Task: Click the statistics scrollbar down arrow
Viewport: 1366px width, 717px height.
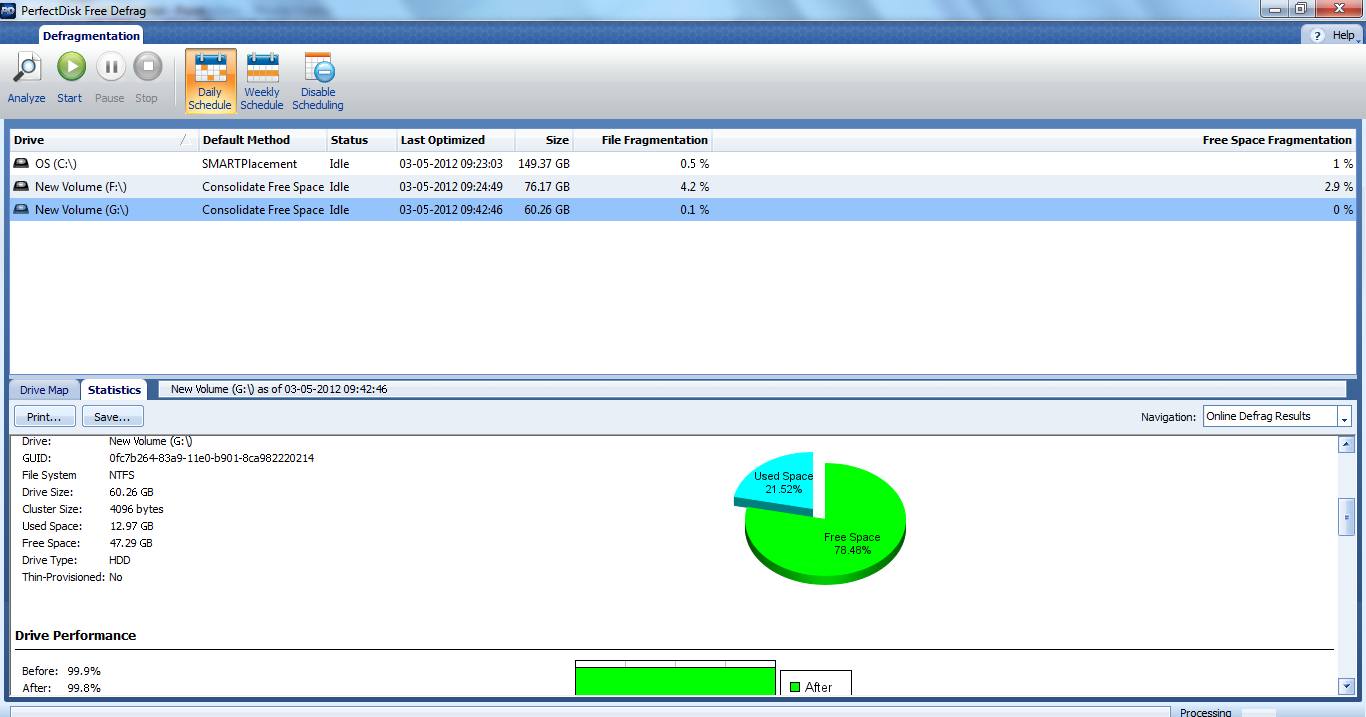Action: [x=1346, y=686]
